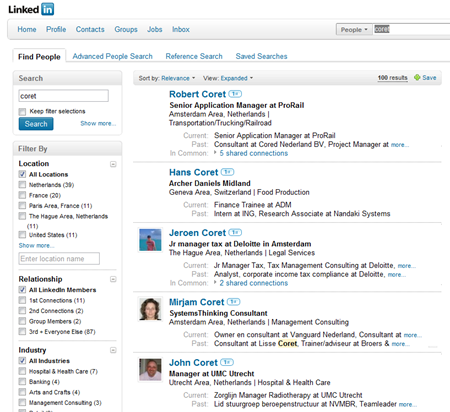The width and height of the screenshot is (450, 412).
Task: Click Show more under Location filters
Action: (36, 245)
